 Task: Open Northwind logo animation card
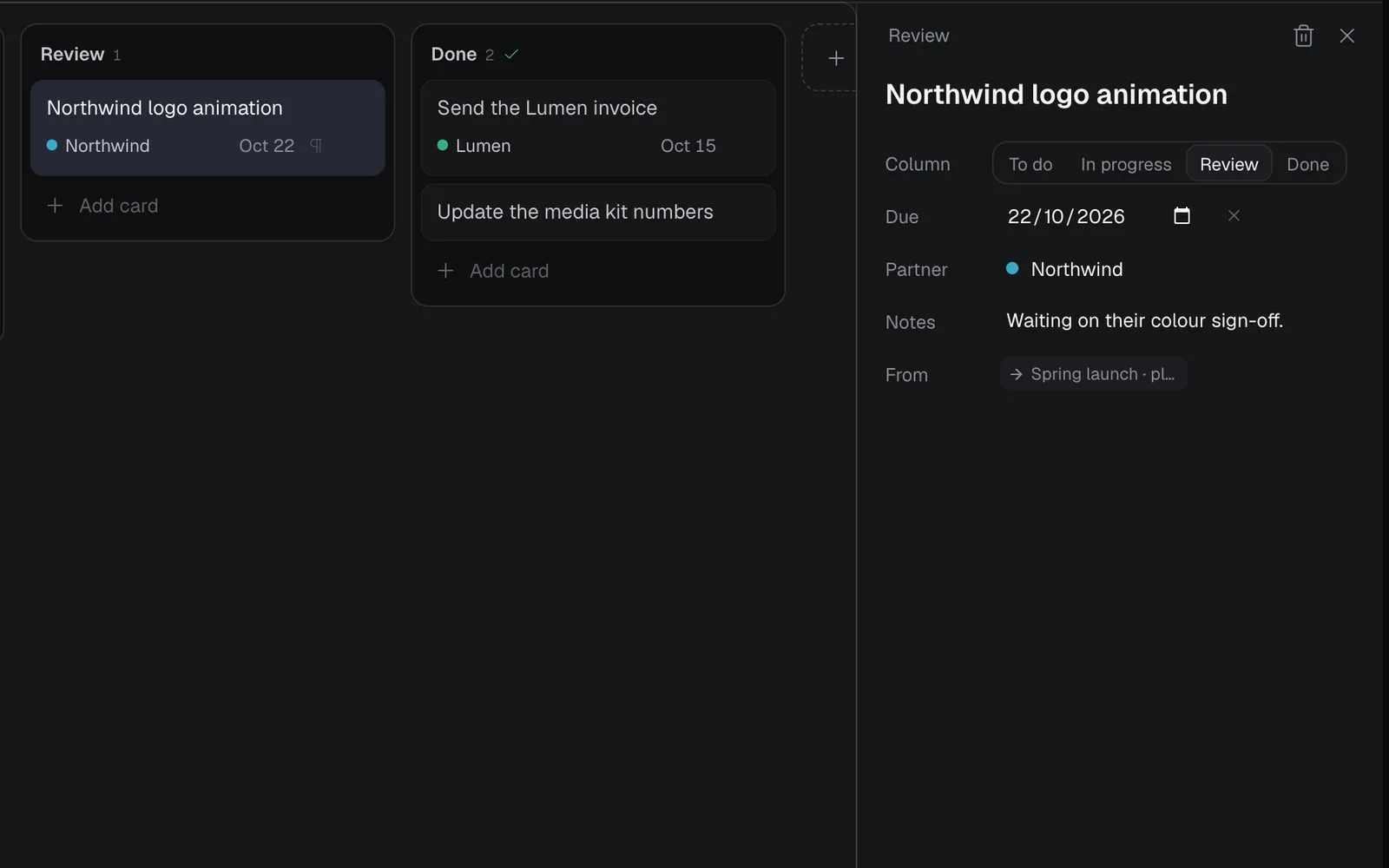pos(207,128)
